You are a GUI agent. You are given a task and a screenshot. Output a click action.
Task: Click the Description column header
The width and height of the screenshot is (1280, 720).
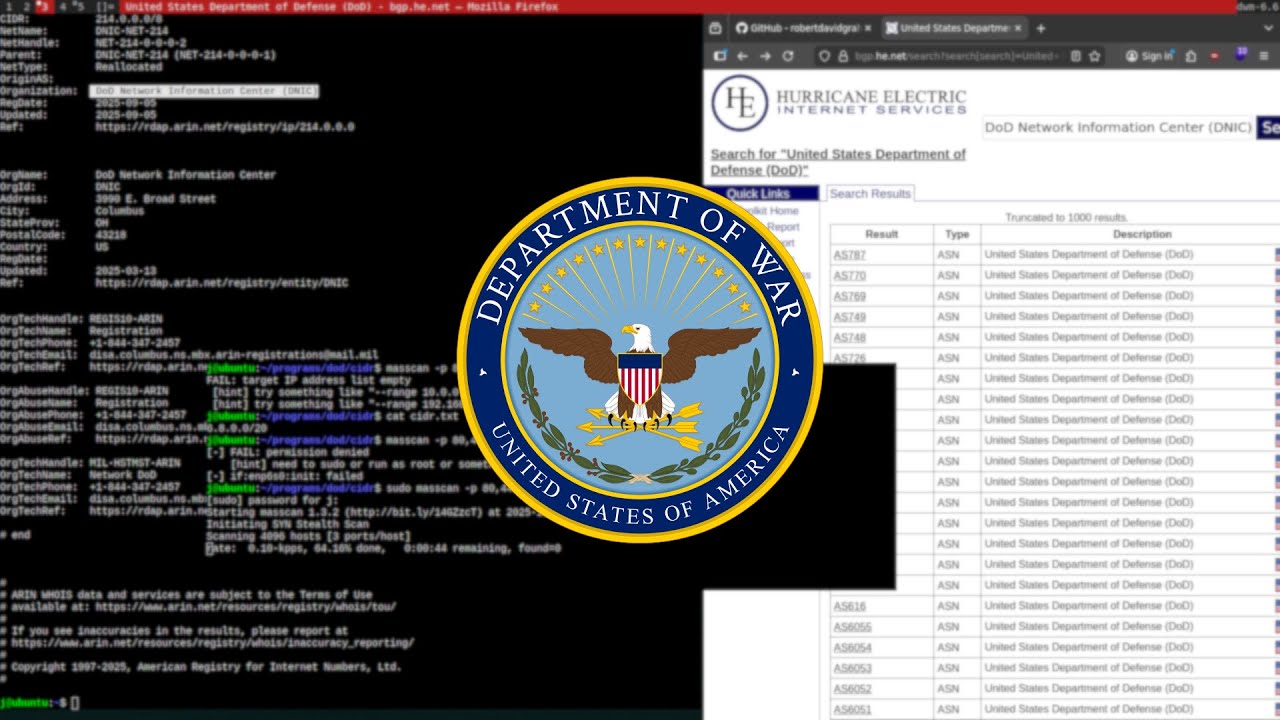1141,234
